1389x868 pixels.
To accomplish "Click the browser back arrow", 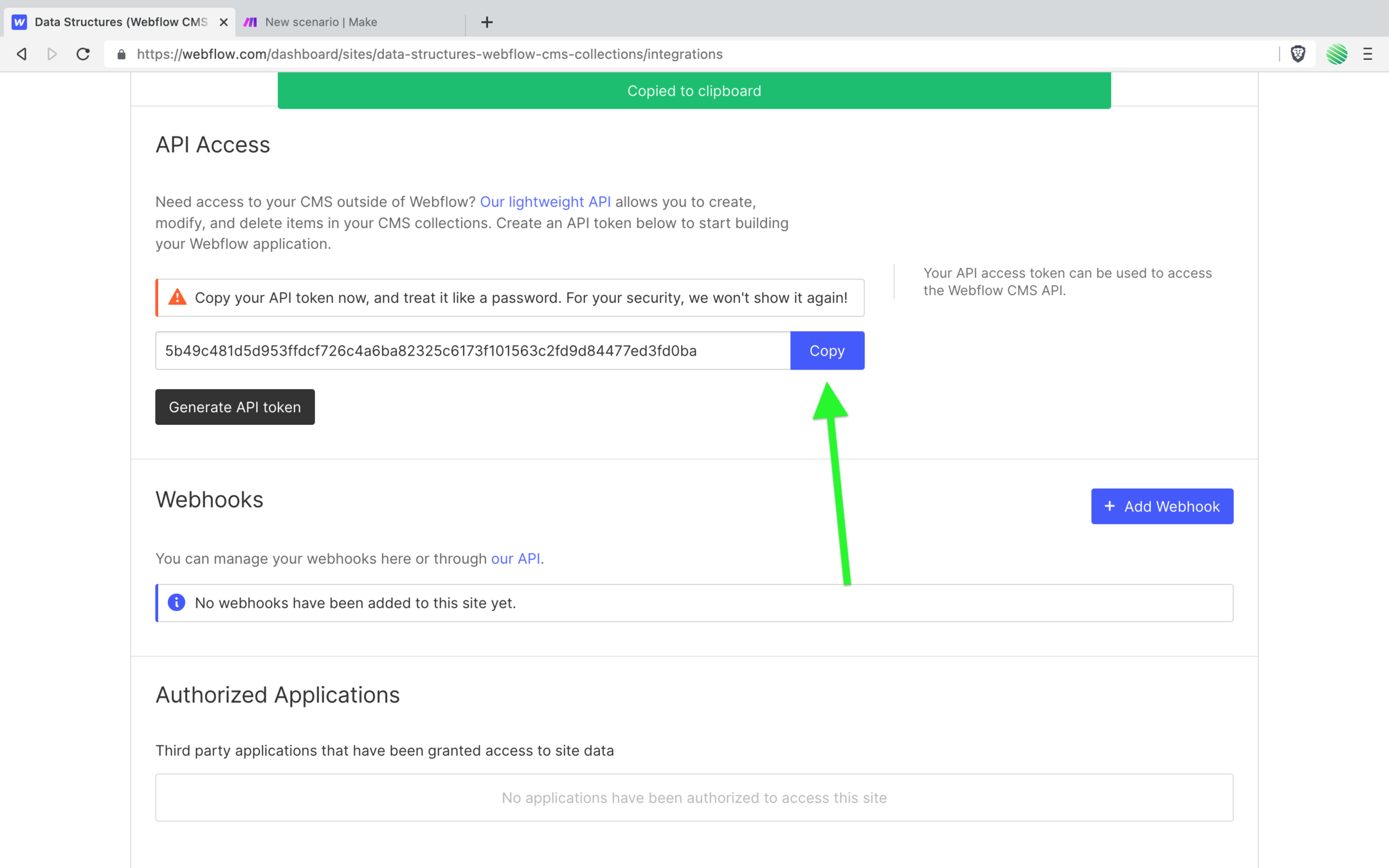I will click(22, 54).
